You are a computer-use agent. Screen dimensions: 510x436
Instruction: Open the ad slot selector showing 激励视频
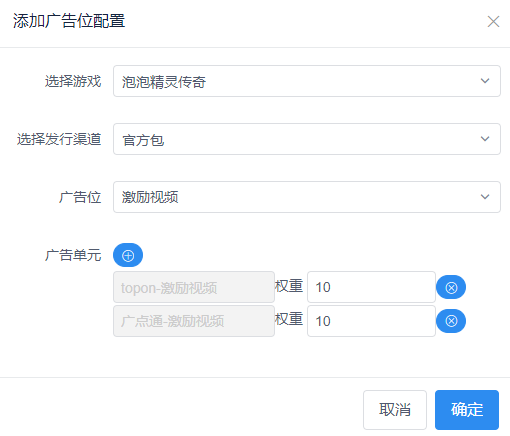coord(307,197)
